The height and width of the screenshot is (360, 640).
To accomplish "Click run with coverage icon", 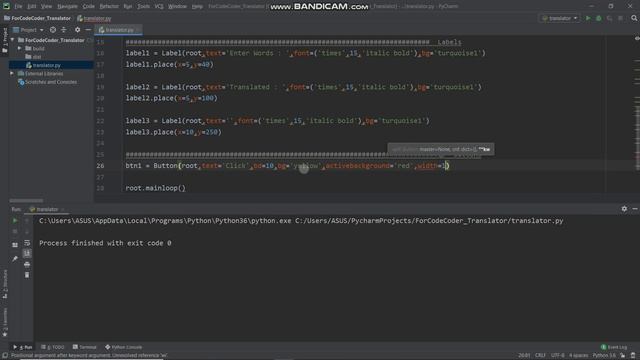I will tap(609, 18).
